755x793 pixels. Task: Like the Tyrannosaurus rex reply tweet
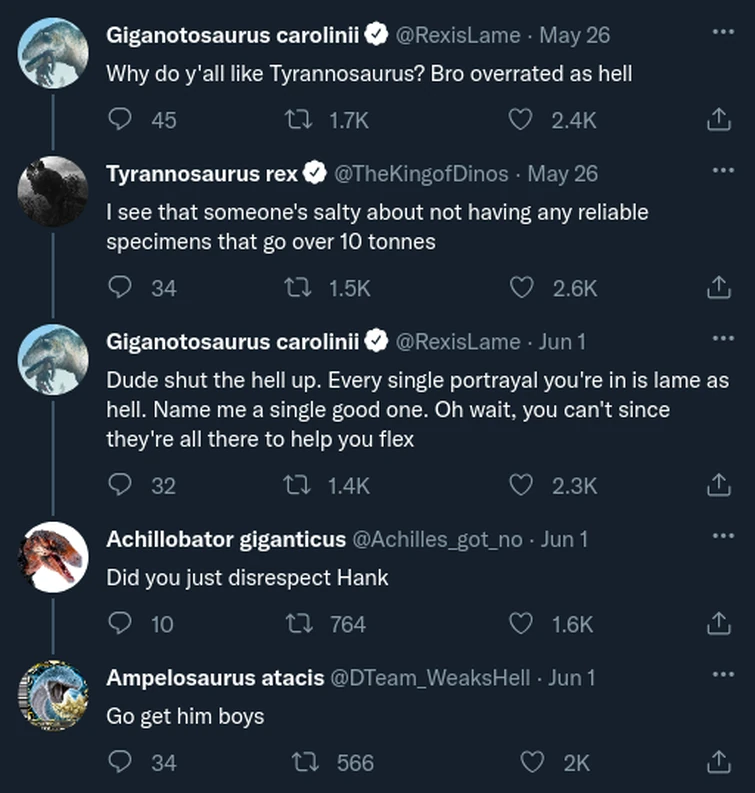tap(521, 288)
